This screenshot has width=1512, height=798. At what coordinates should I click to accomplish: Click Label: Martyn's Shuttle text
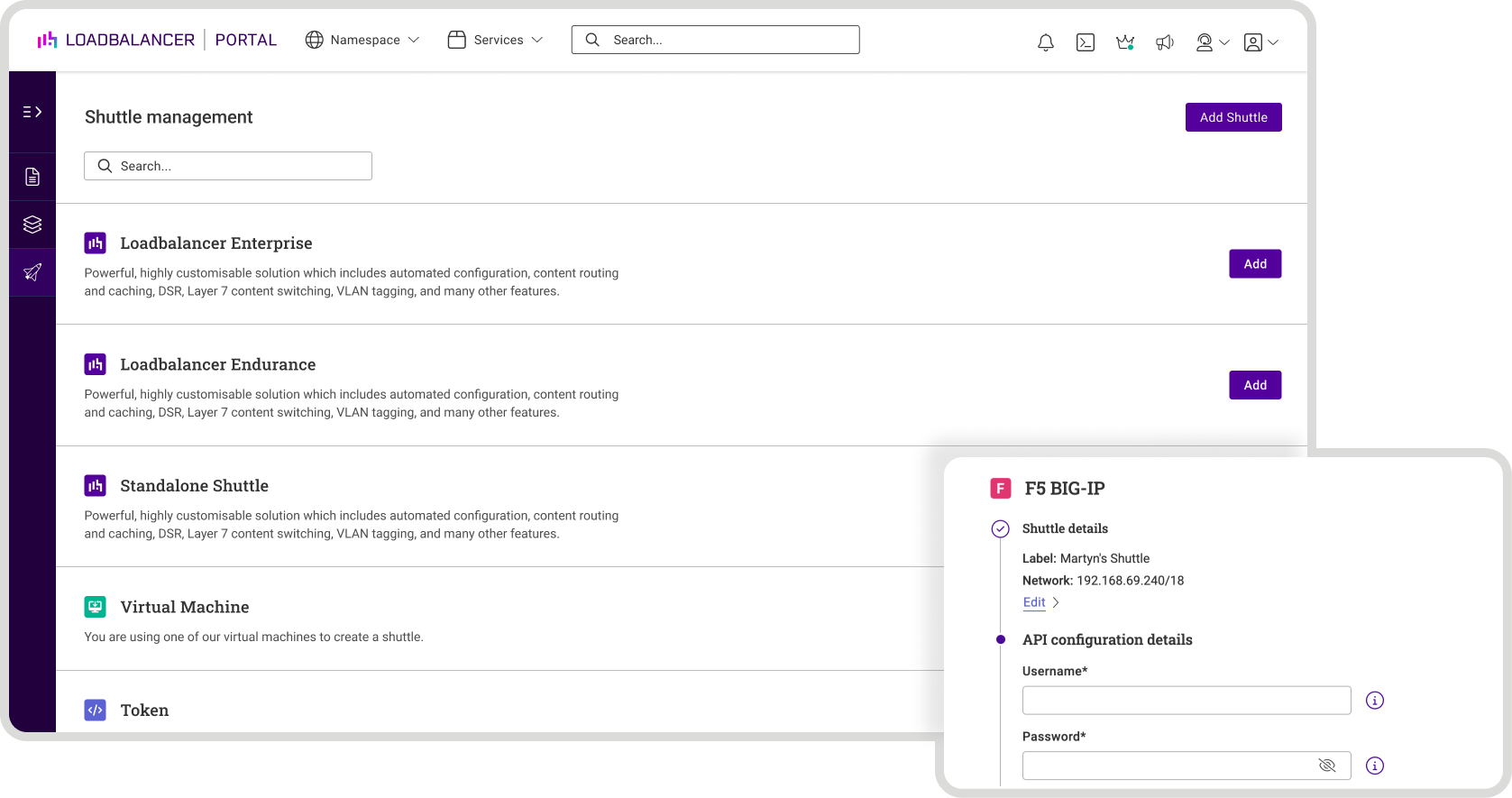pyautogui.click(x=1086, y=558)
